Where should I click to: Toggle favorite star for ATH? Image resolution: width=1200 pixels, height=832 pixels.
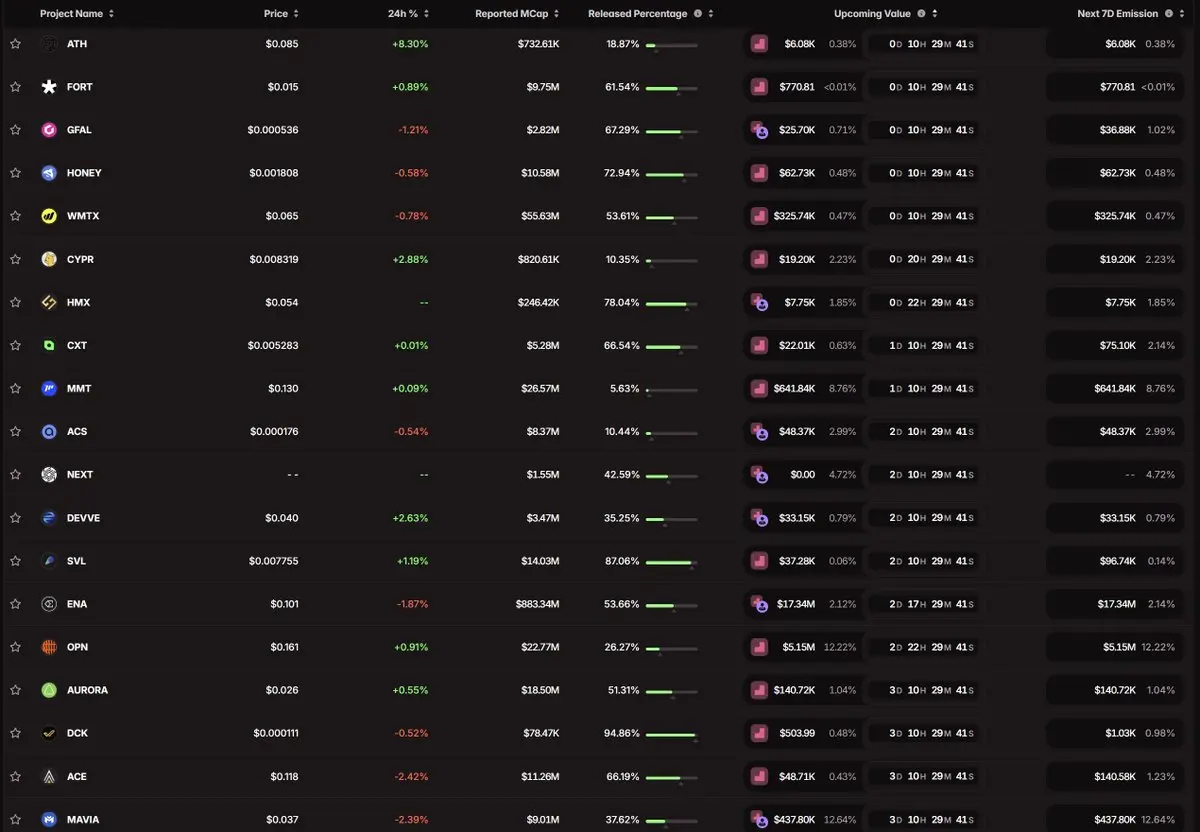15,44
